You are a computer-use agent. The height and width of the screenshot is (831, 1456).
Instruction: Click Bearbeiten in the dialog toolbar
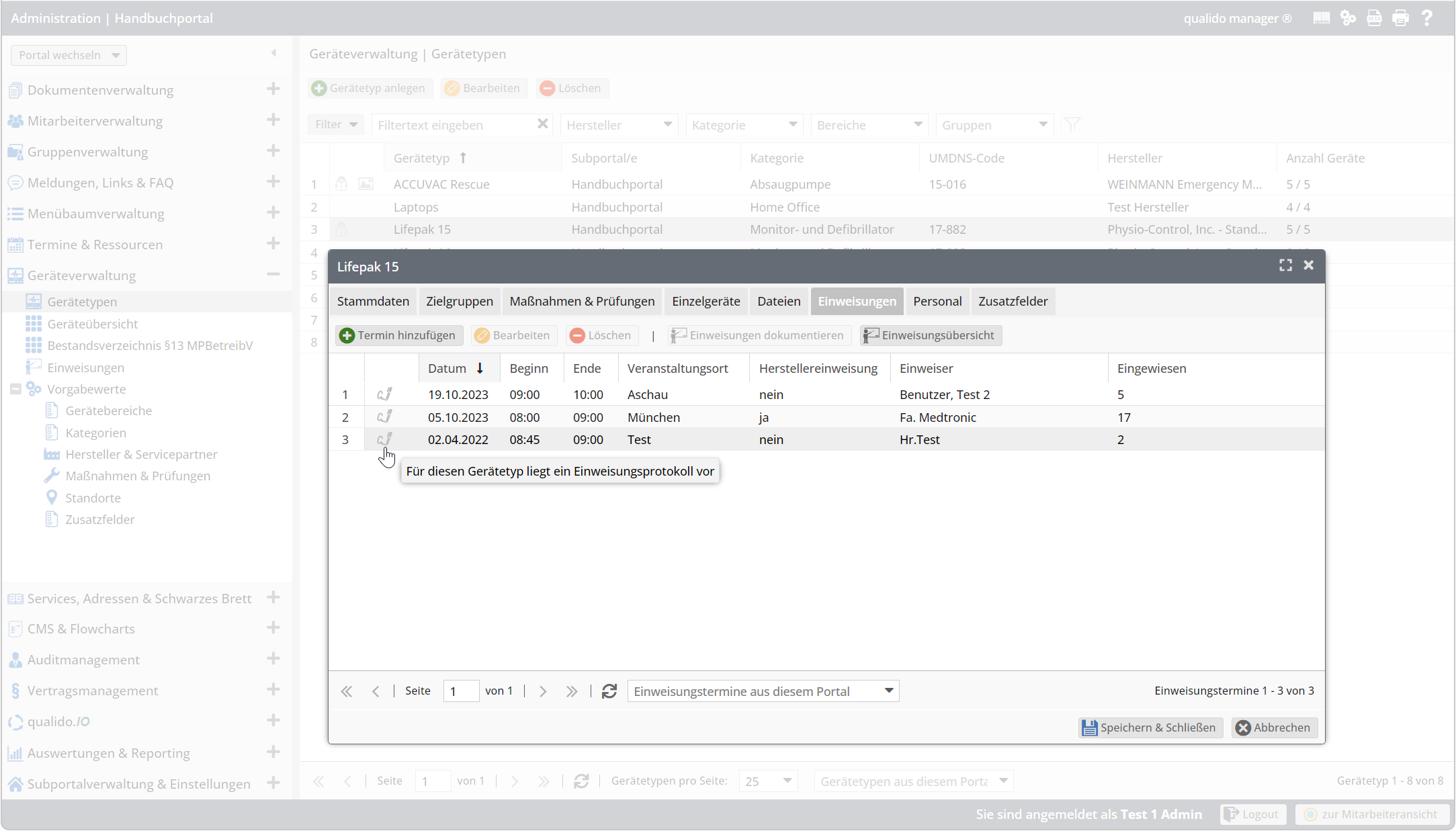pos(513,335)
